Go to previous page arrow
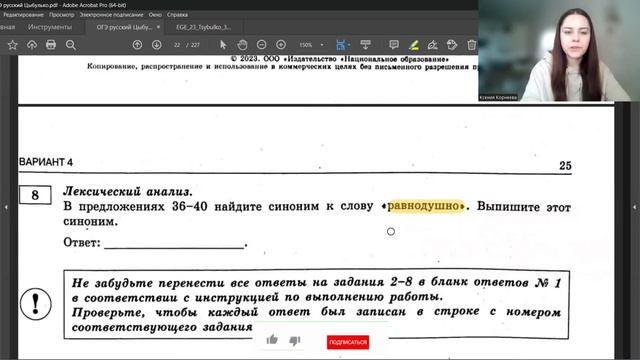Image resolution: width=640 pixels, height=360 pixels. point(137,45)
